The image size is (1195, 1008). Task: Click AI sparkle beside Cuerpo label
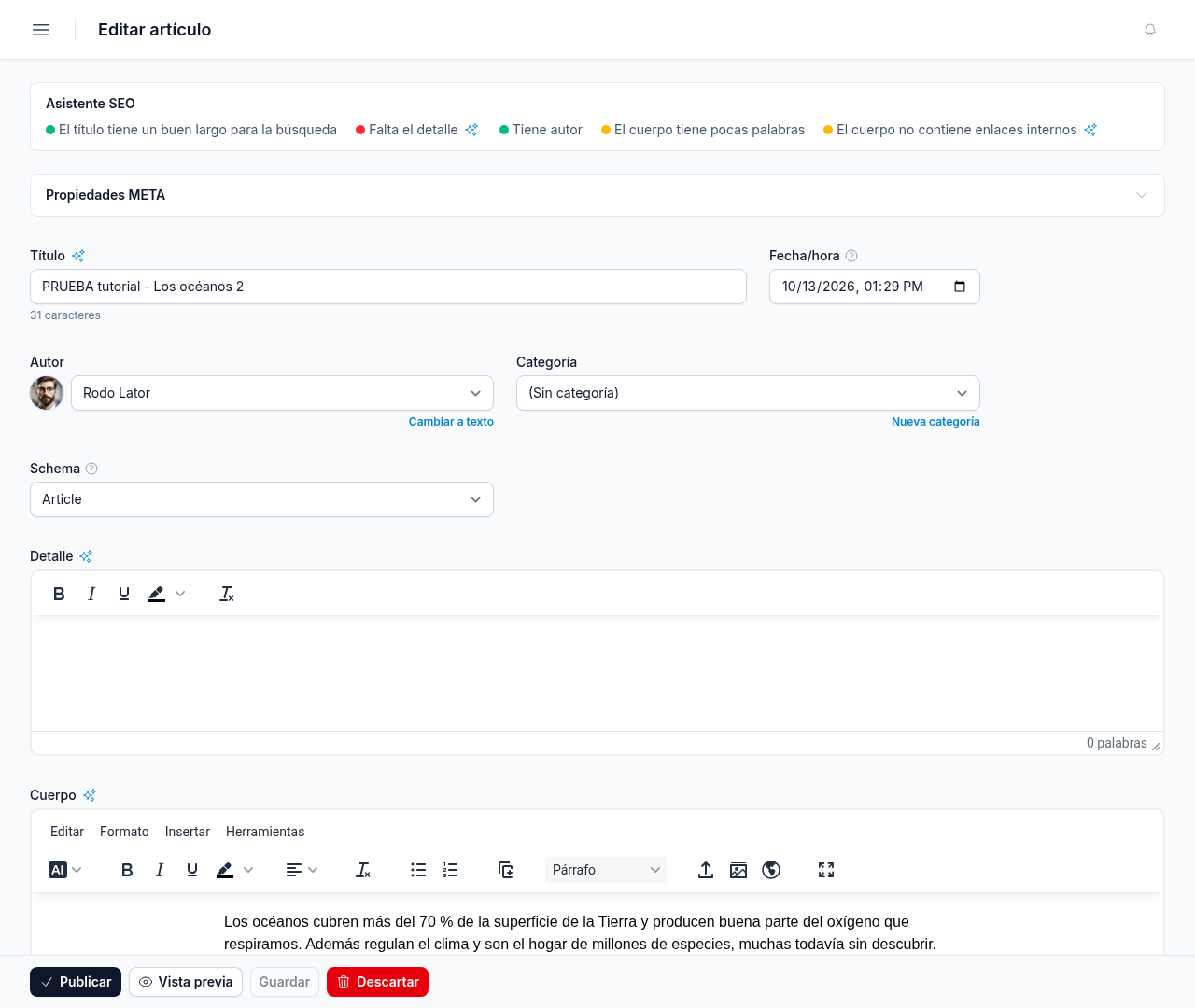90,795
